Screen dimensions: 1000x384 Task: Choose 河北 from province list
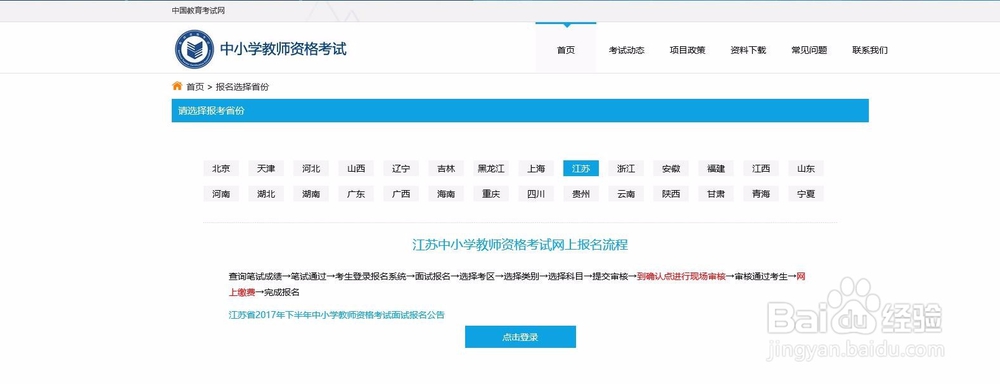(x=311, y=168)
